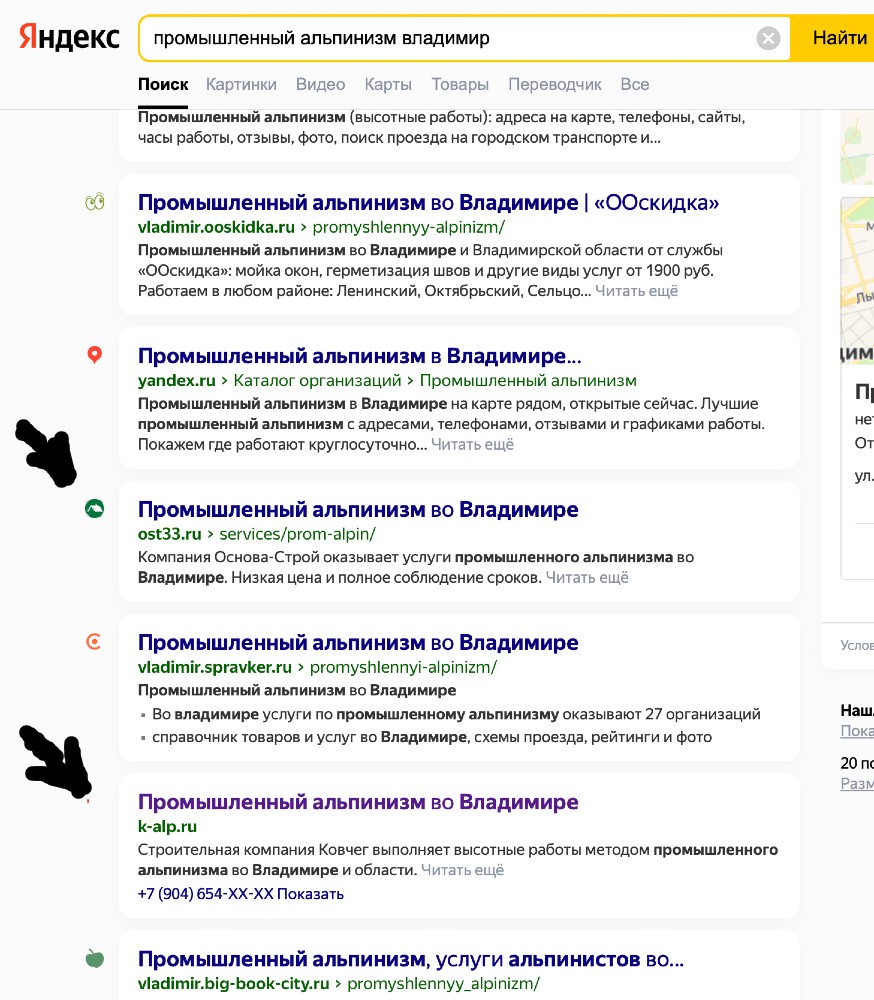Open the Yandex catalog result title

[x=359, y=355]
